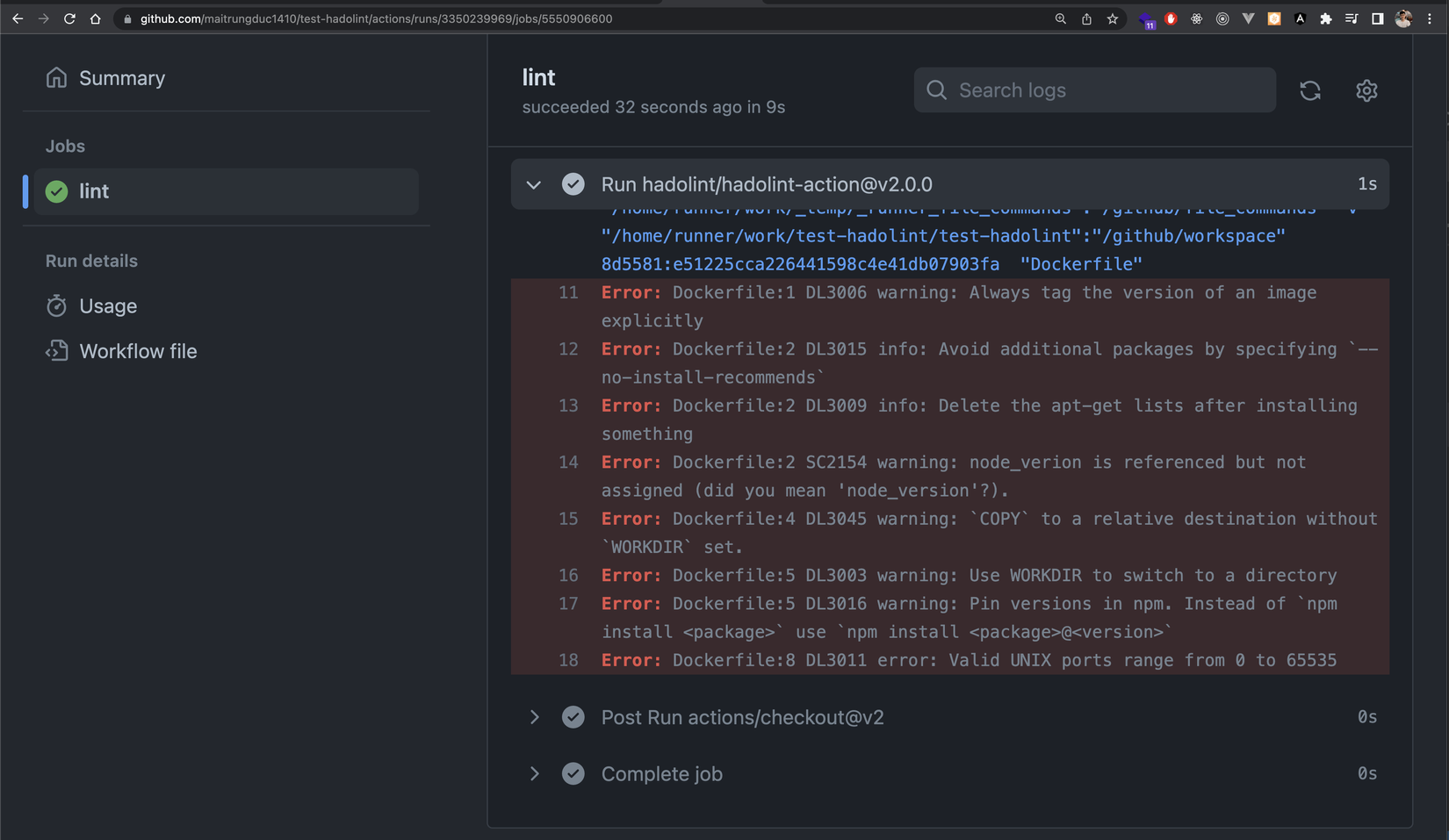Collapse the Run hadolint-action@v2.0.0 step logs
This screenshot has height=840, width=1449.
coord(533,184)
